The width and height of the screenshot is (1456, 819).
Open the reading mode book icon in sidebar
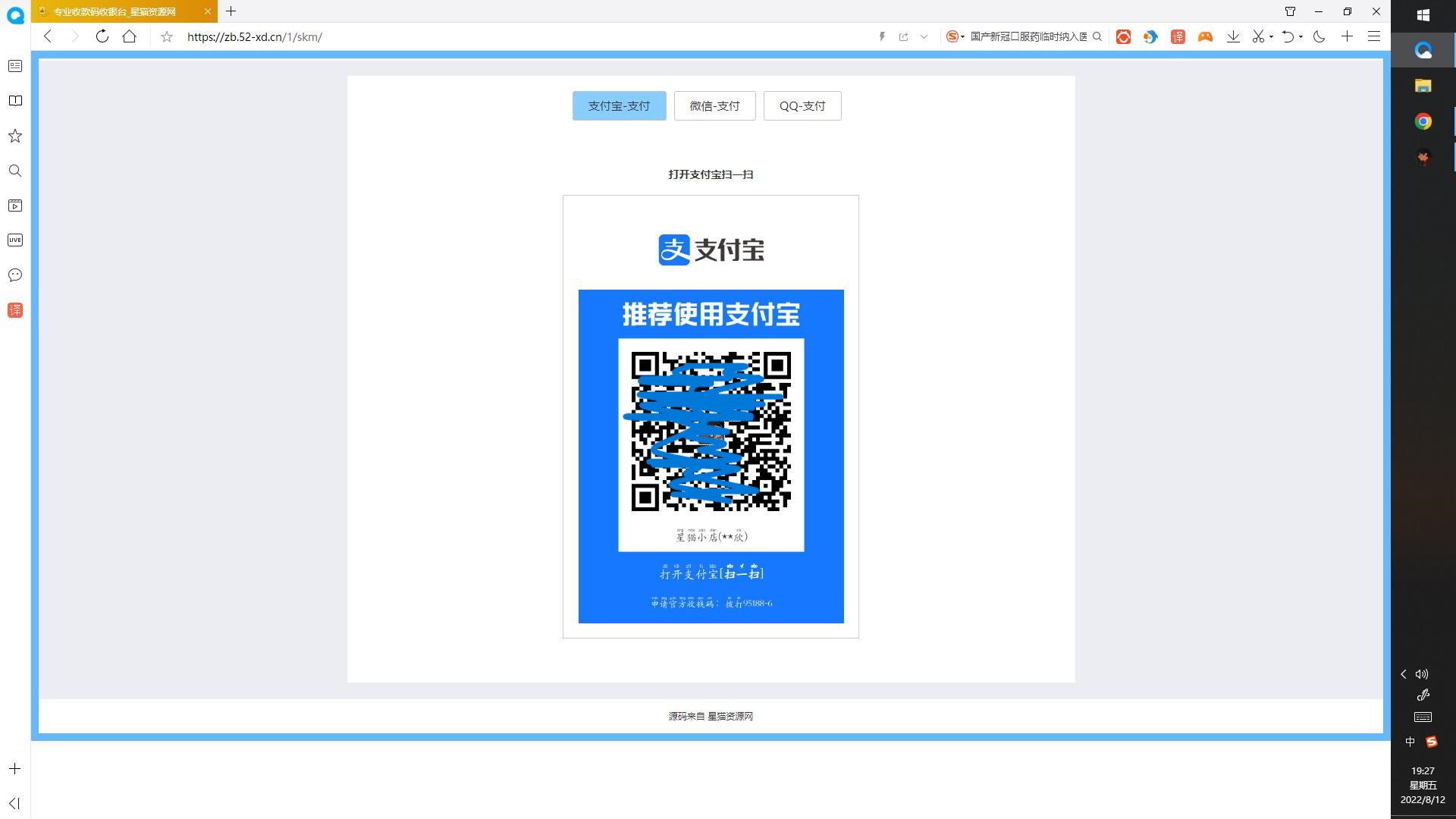pyautogui.click(x=14, y=100)
